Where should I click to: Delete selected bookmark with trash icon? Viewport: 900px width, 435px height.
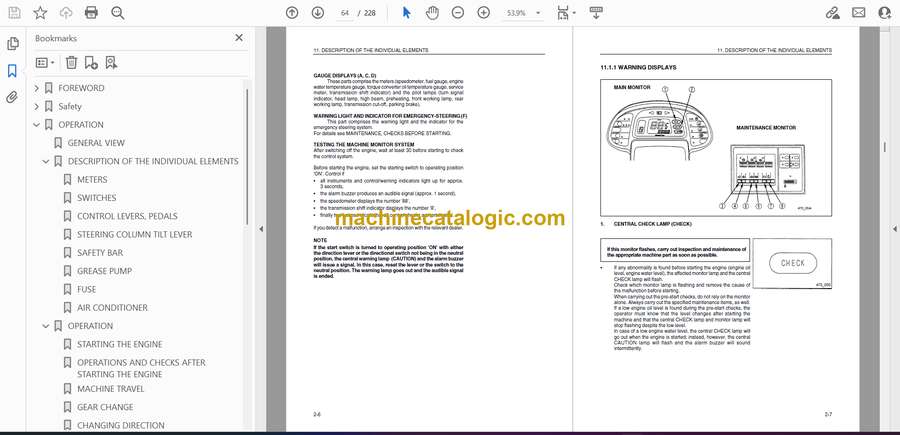[x=71, y=62]
